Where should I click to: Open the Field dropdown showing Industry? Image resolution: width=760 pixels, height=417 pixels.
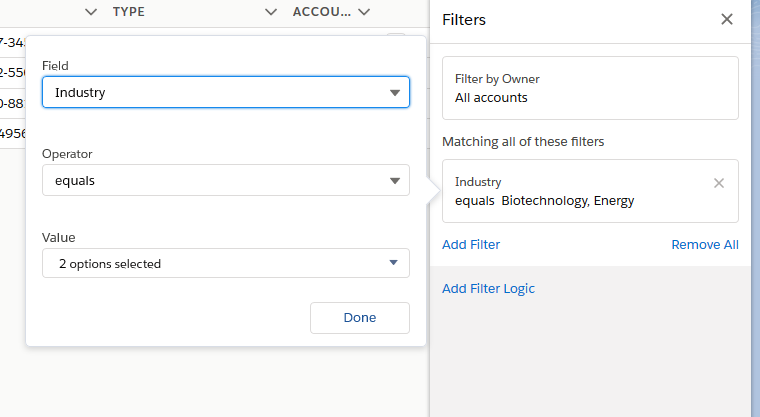(x=225, y=93)
